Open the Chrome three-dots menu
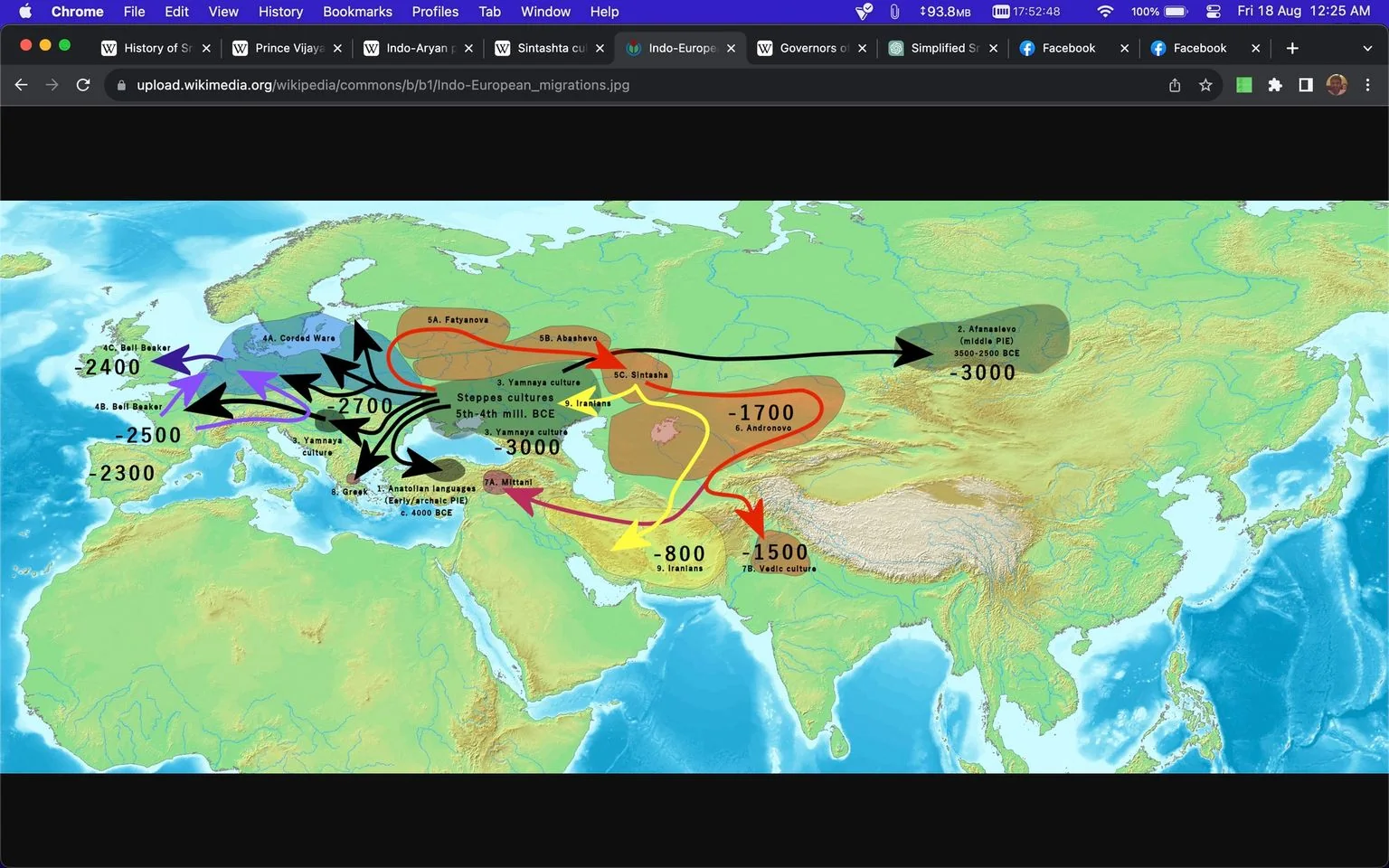This screenshot has width=1389, height=868. [1367, 85]
